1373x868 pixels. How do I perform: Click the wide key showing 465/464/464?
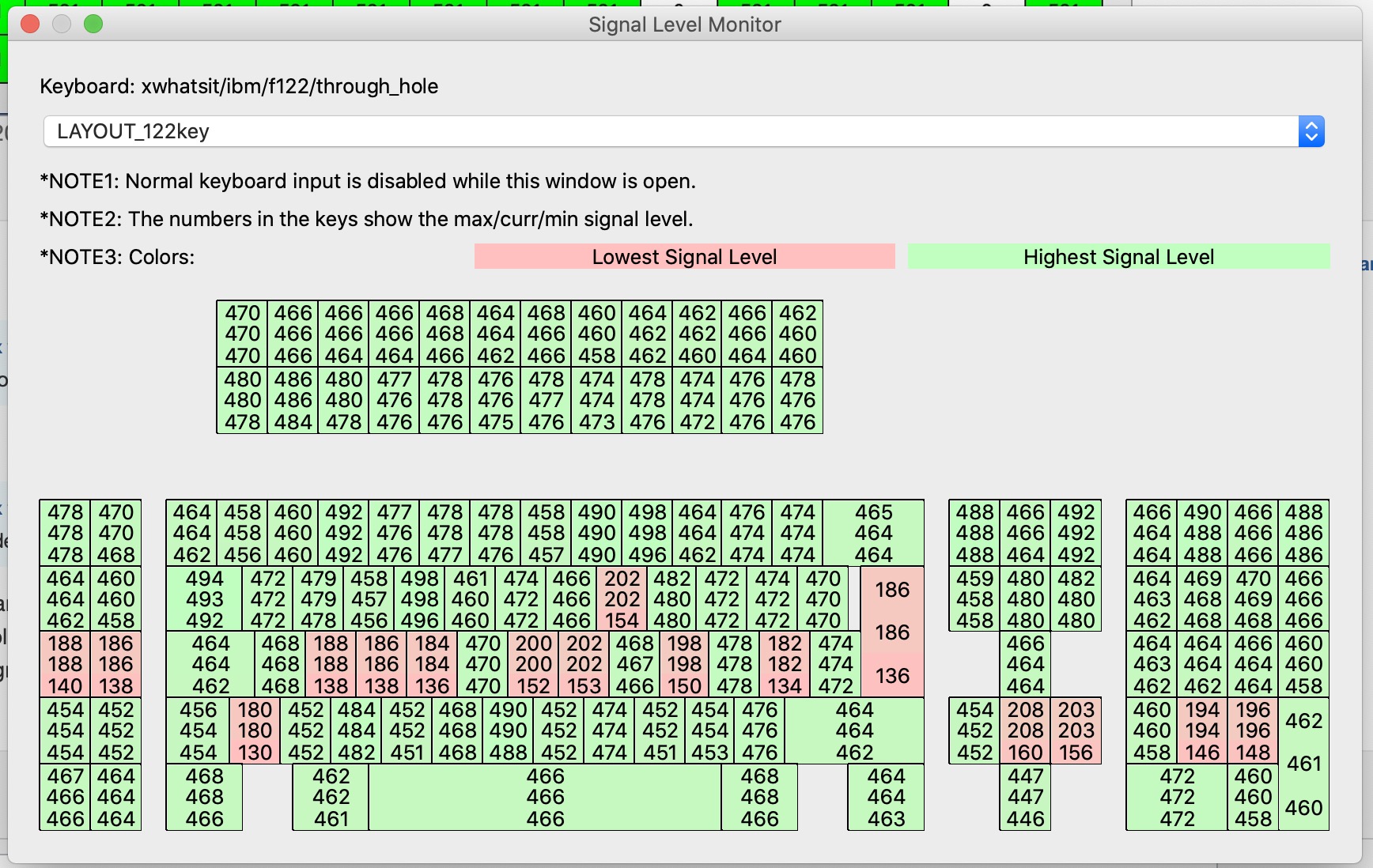point(873,533)
